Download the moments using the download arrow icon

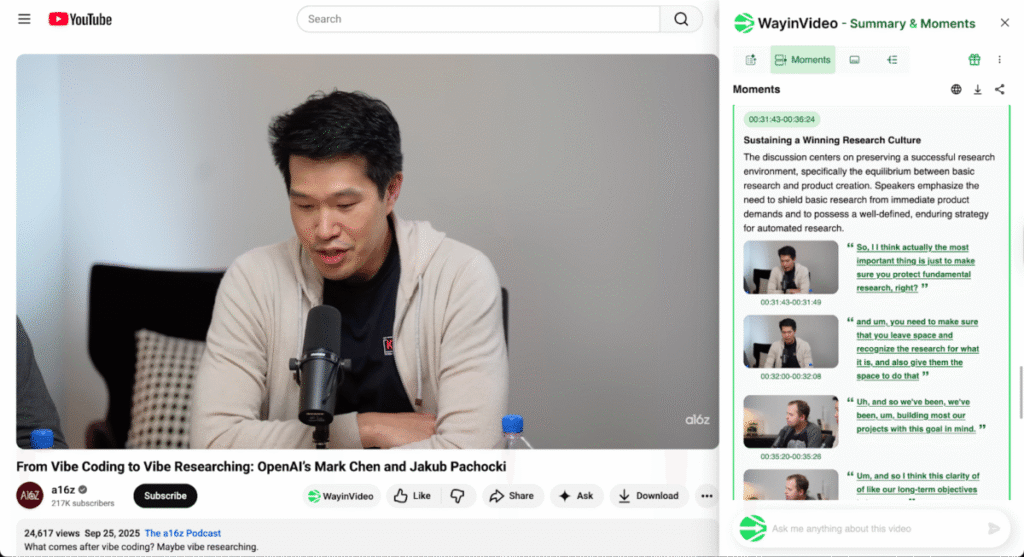click(x=978, y=90)
